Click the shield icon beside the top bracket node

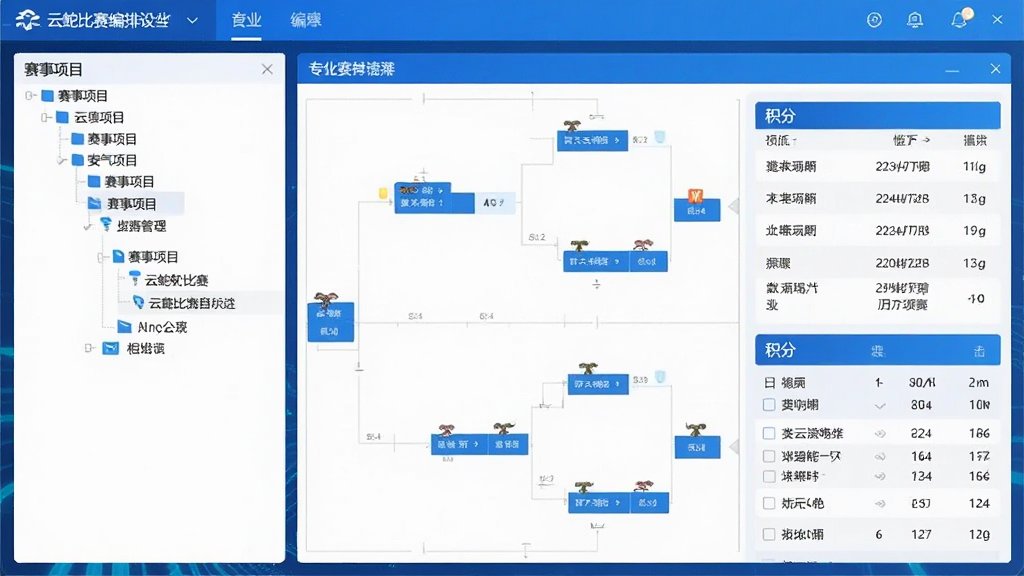(x=660, y=137)
